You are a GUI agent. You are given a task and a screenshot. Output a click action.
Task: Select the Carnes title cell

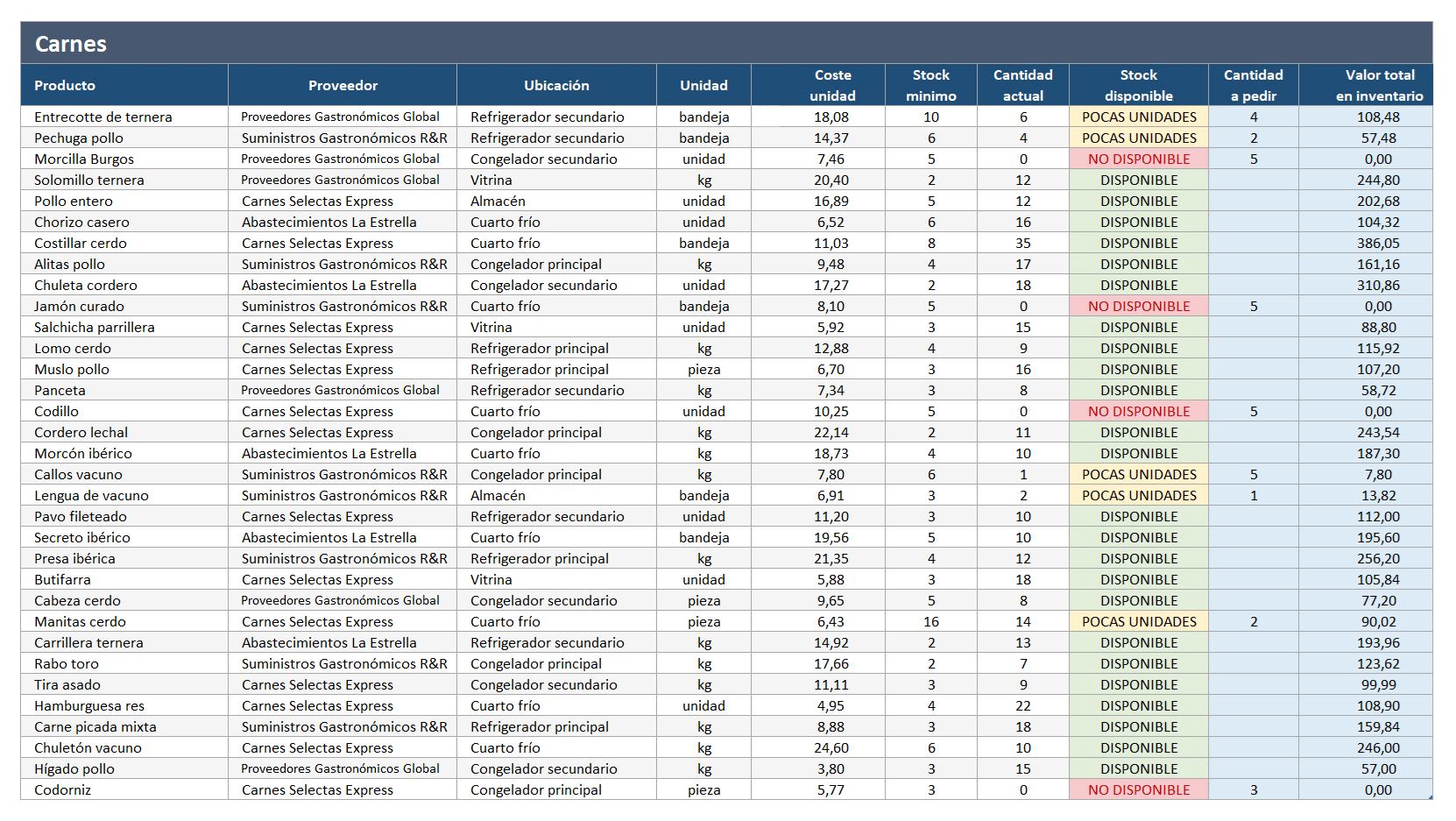(726, 43)
